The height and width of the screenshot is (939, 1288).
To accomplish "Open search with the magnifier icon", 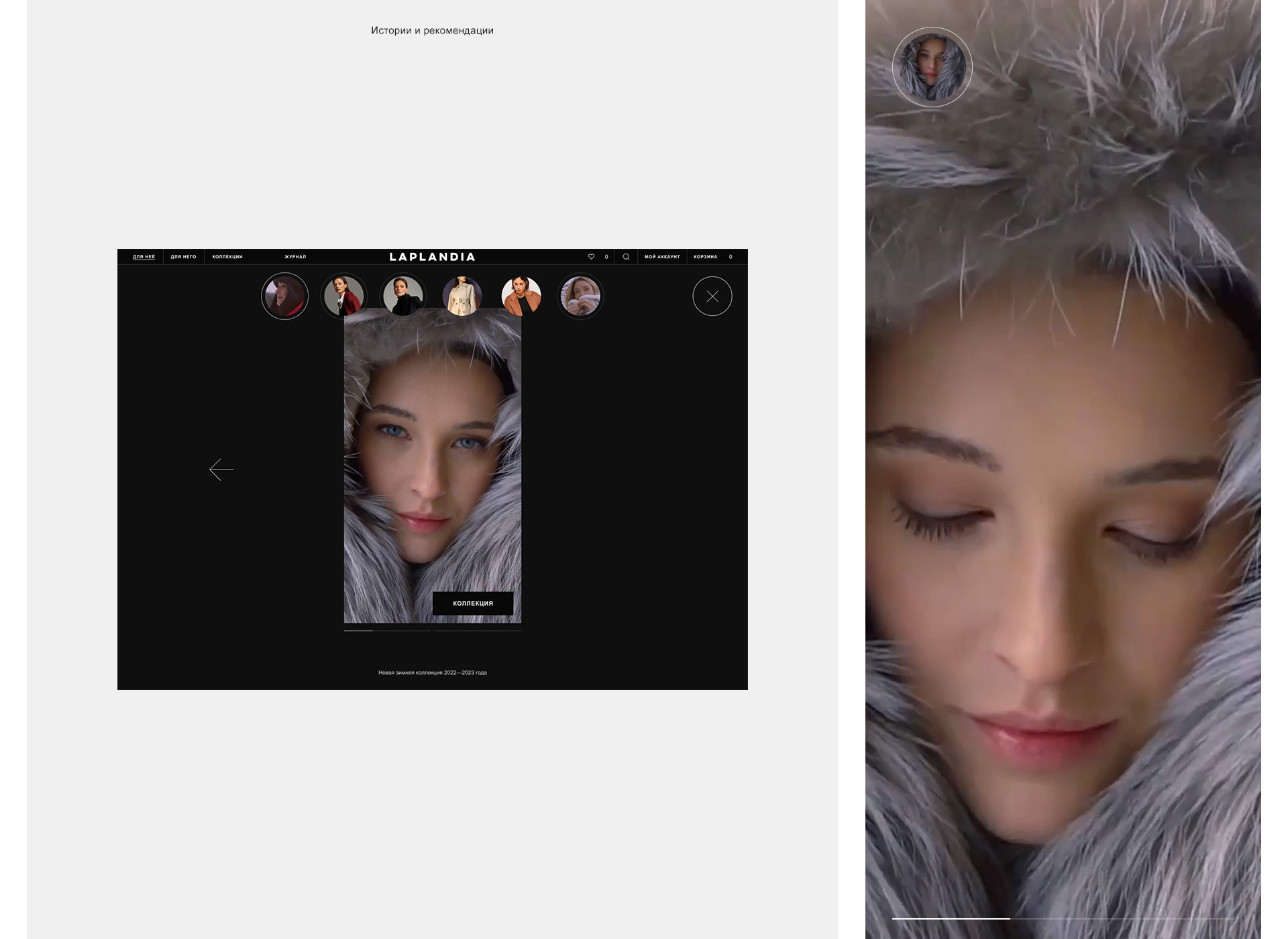I will click(626, 257).
